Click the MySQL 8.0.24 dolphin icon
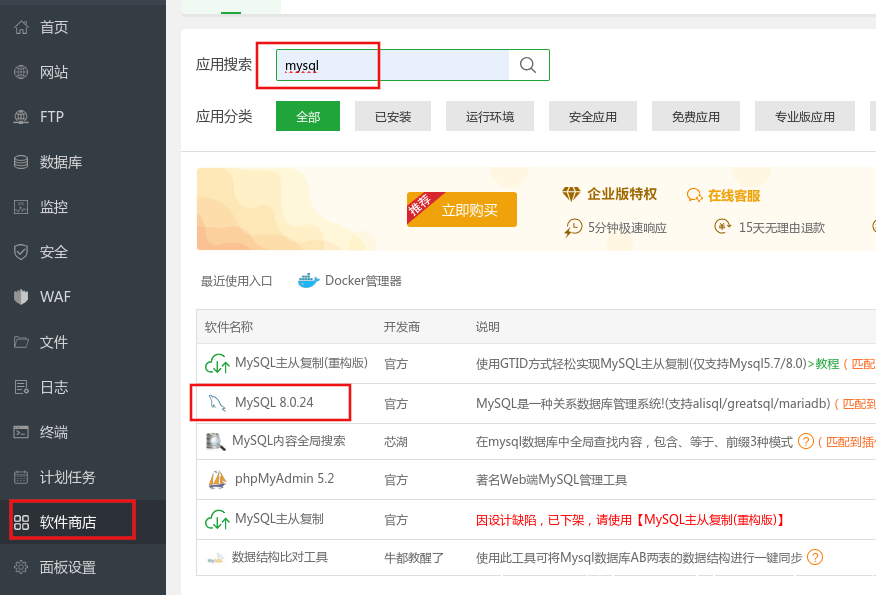 pyautogui.click(x=217, y=403)
